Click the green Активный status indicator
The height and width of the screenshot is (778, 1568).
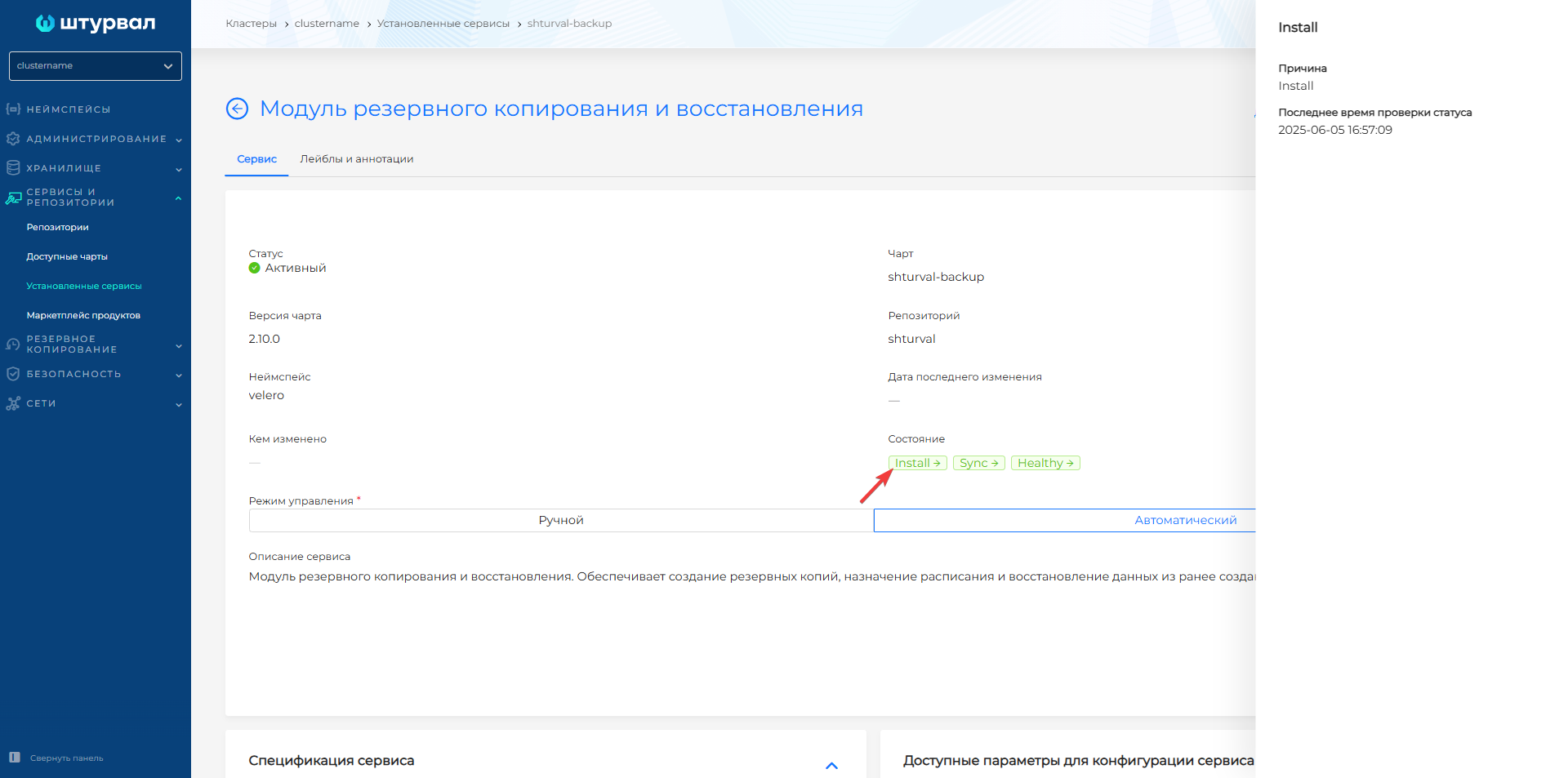254,268
